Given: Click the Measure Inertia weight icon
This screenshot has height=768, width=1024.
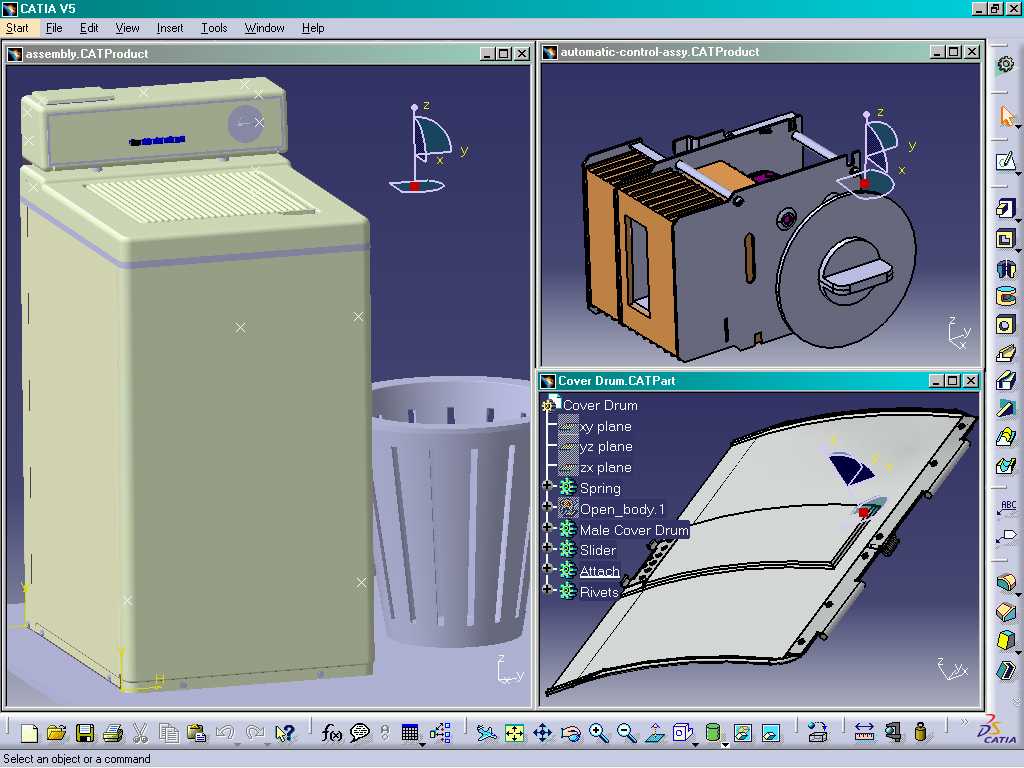Looking at the screenshot, I should click(921, 733).
